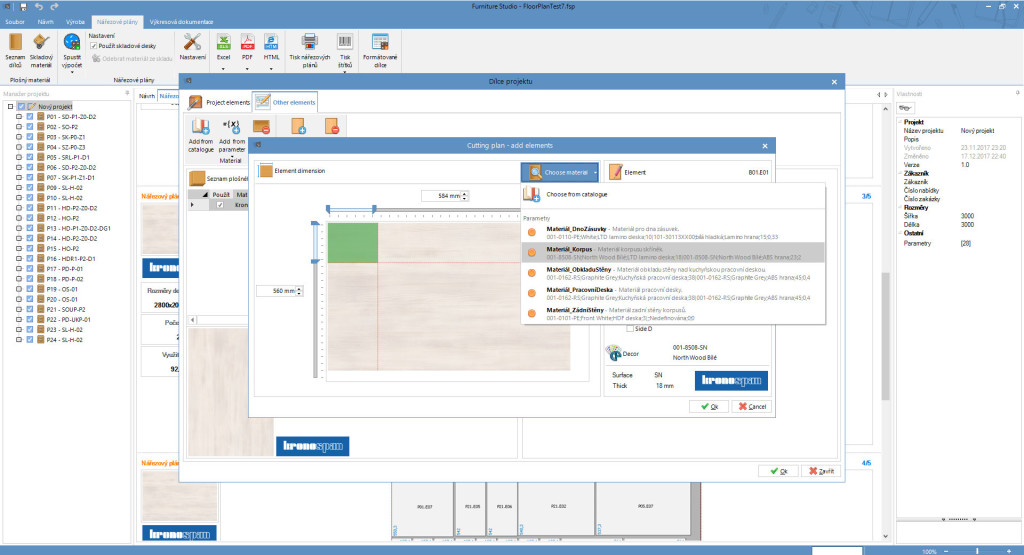Save project from quick access toolbar

point(24,7)
